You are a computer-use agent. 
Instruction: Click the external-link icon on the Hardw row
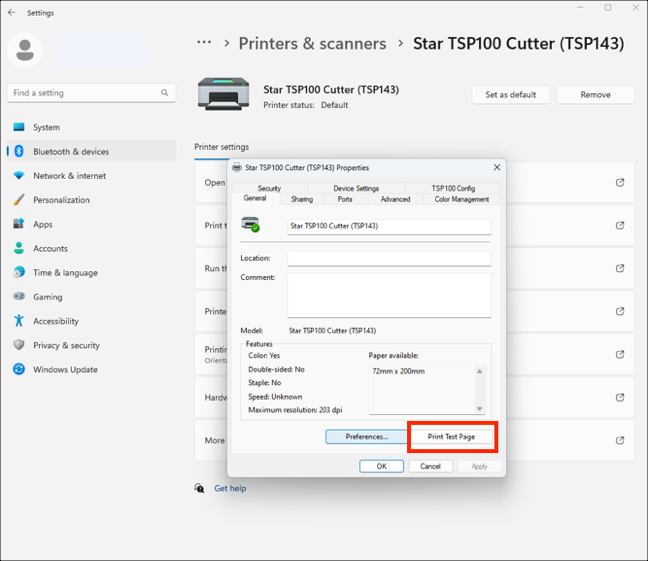(x=619, y=397)
